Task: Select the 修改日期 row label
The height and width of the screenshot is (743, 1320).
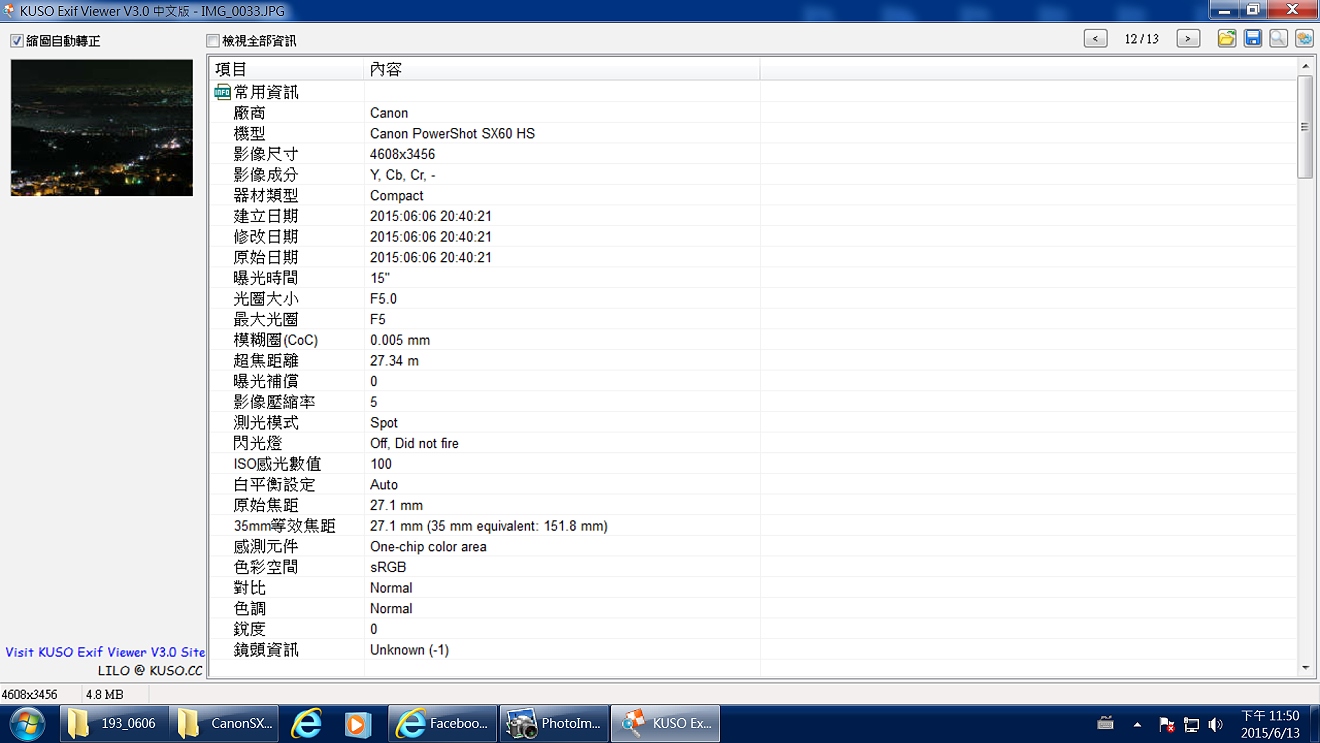Action: point(266,237)
